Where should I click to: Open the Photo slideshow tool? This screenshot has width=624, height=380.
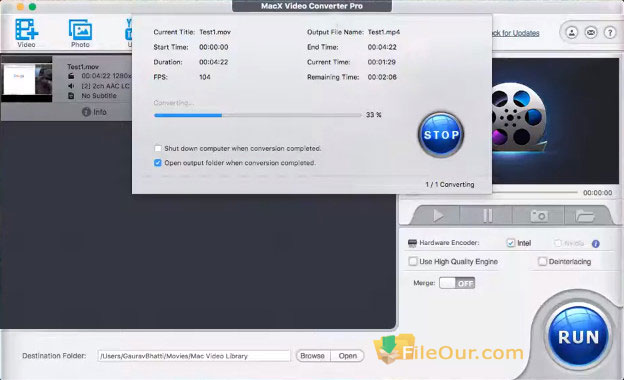(x=80, y=33)
